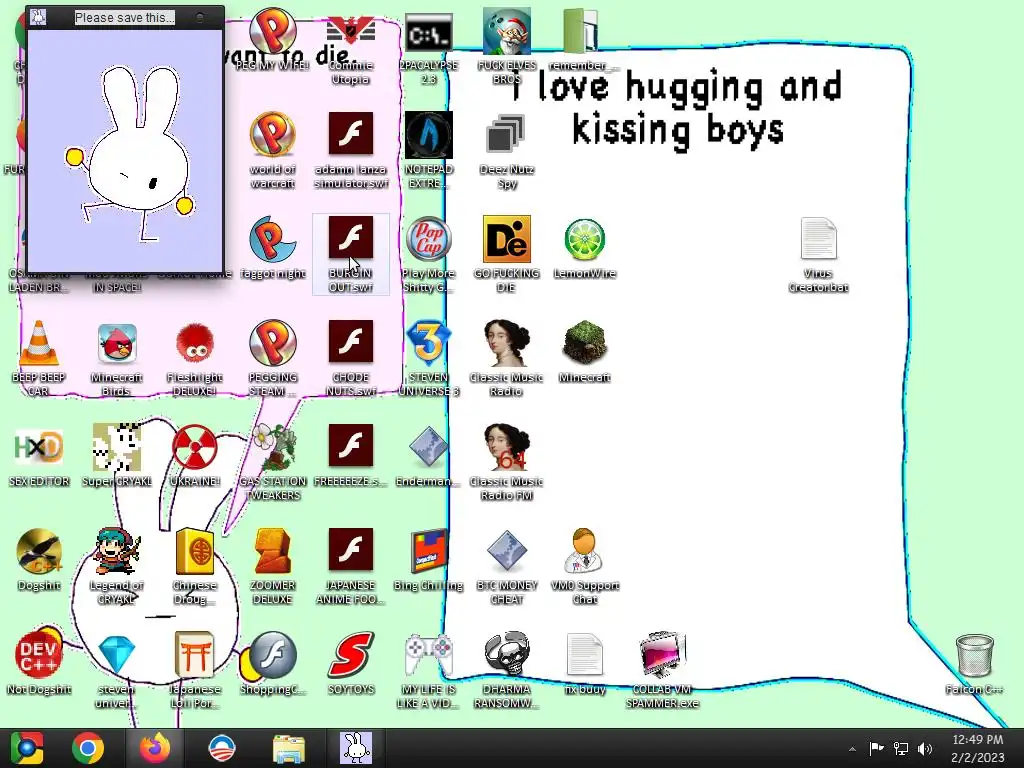Viewport: 1024px width, 768px height.
Task: Open LemonWire on the desktop
Action: [x=584, y=248]
